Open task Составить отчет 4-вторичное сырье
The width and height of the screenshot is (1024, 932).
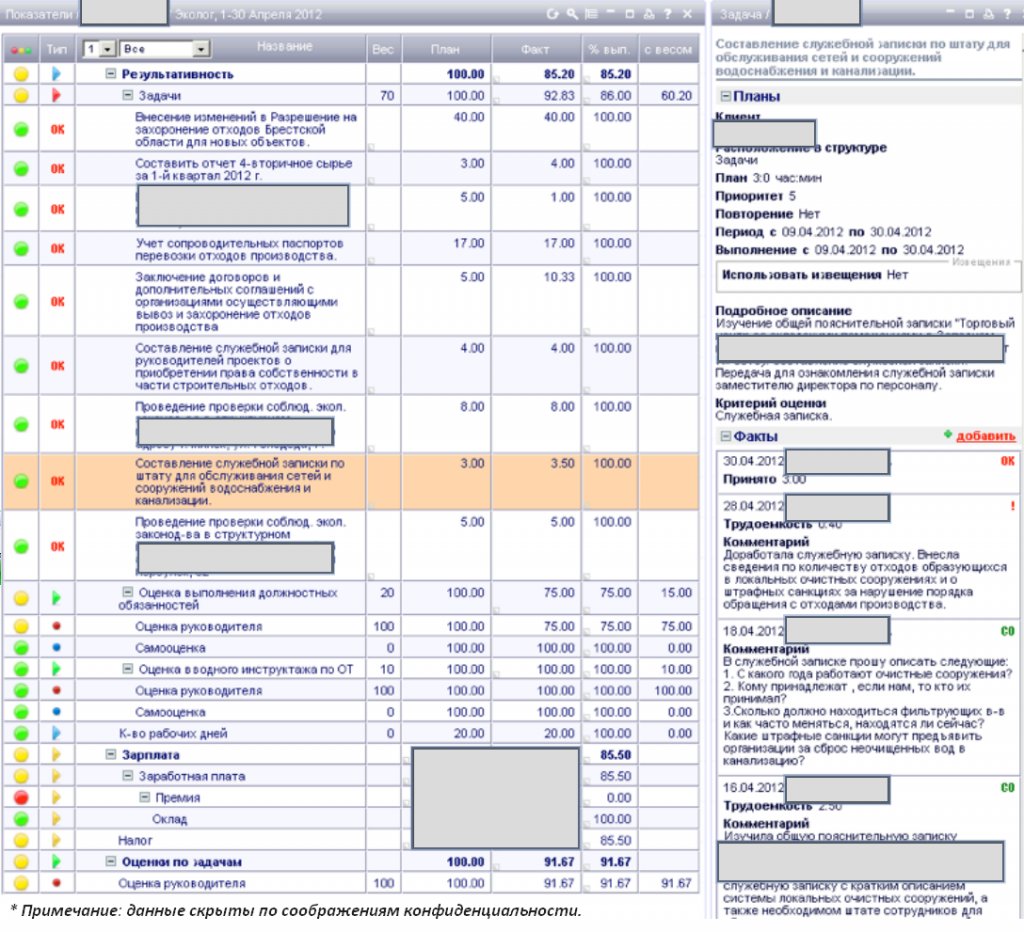click(244, 169)
